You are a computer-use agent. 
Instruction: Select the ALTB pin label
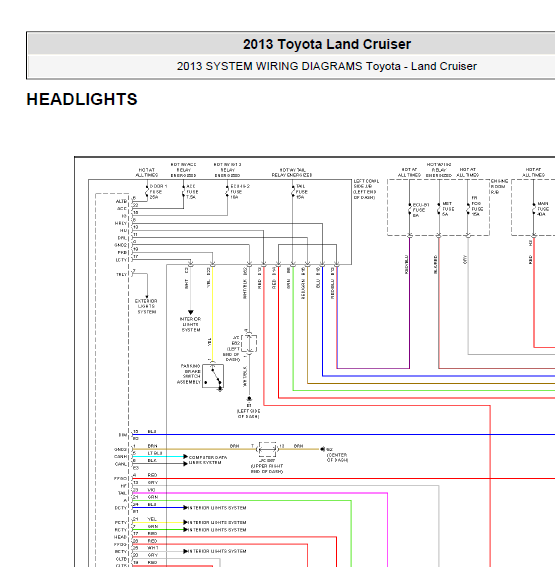pos(121,201)
